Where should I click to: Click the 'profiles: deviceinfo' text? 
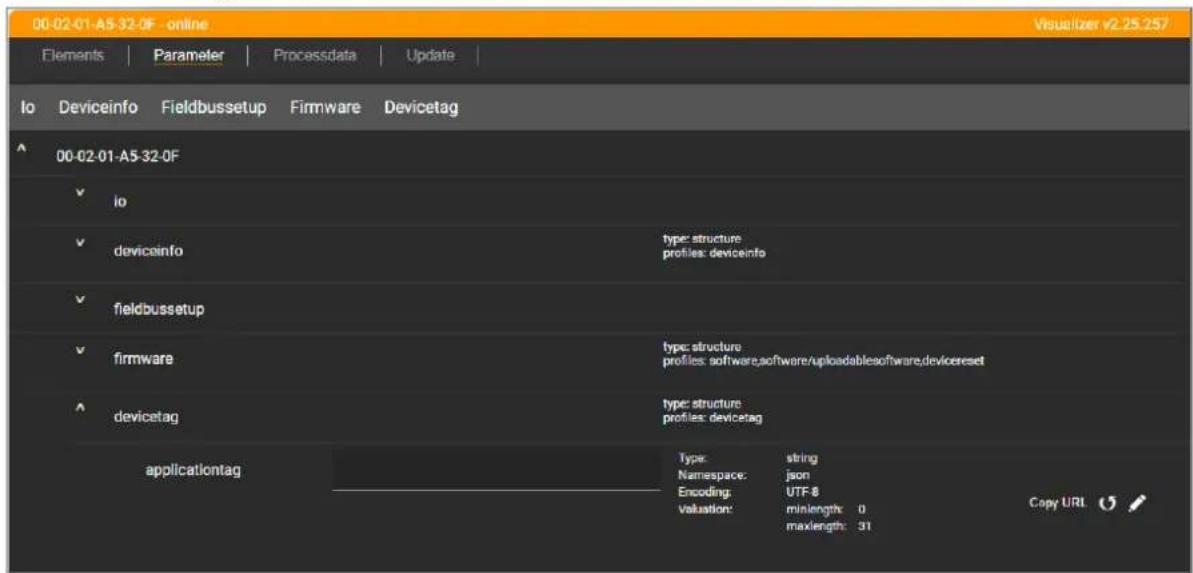click(x=714, y=255)
